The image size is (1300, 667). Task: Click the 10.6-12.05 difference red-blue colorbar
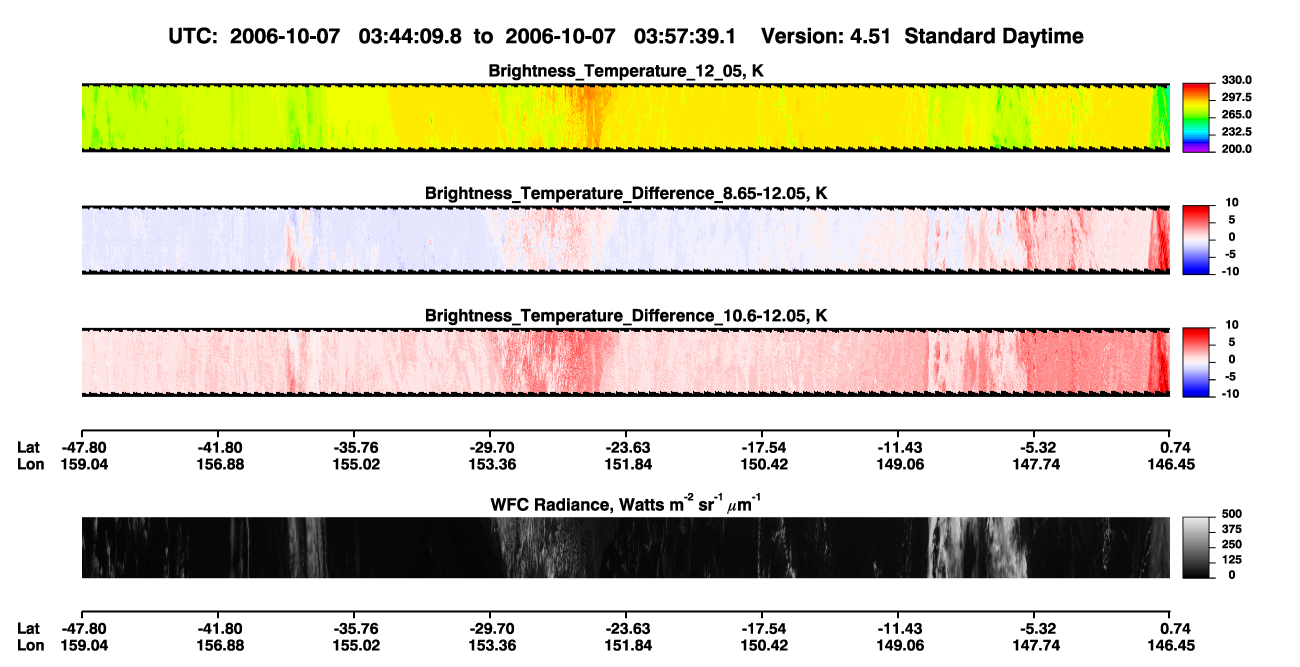tap(1196, 362)
